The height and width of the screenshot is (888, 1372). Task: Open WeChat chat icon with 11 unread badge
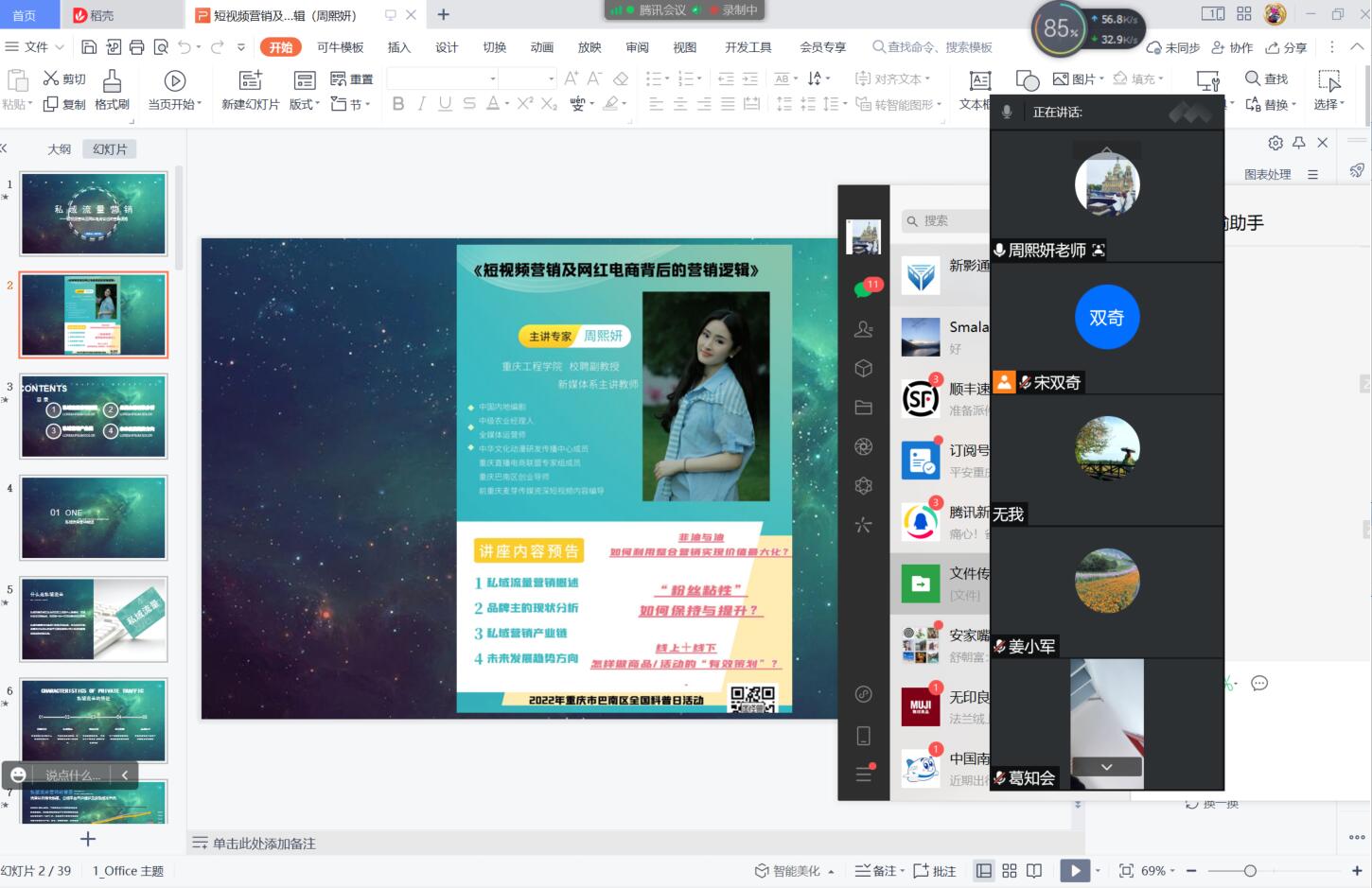pos(864,289)
